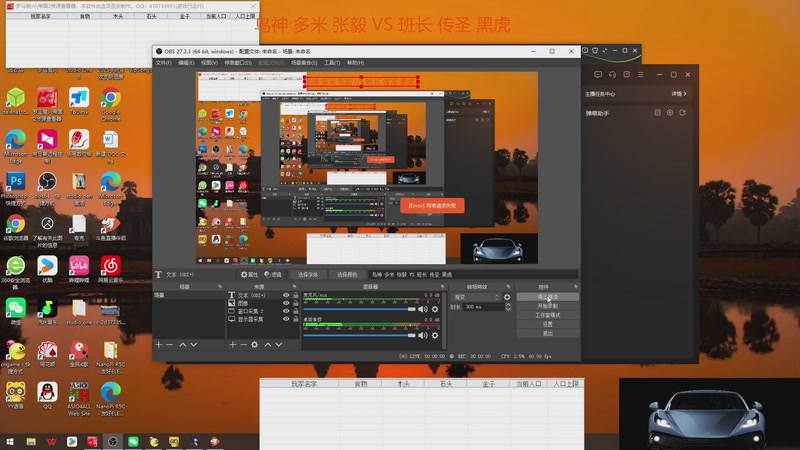Click Start Recording button in Controls
Viewport: 800px width, 450px height.
(x=547, y=306)
